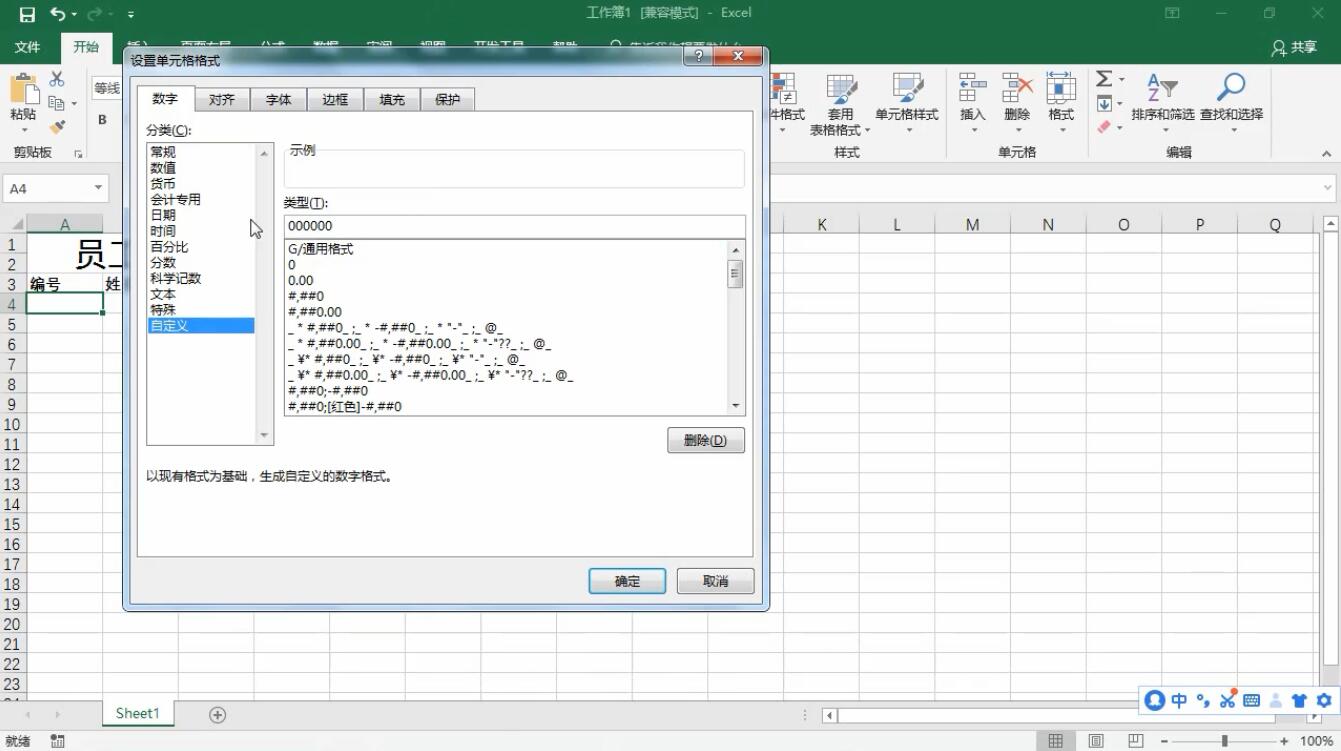
Task: Add a new sheet with plus button
Action: pyautogui.click(x=217, y=714)
